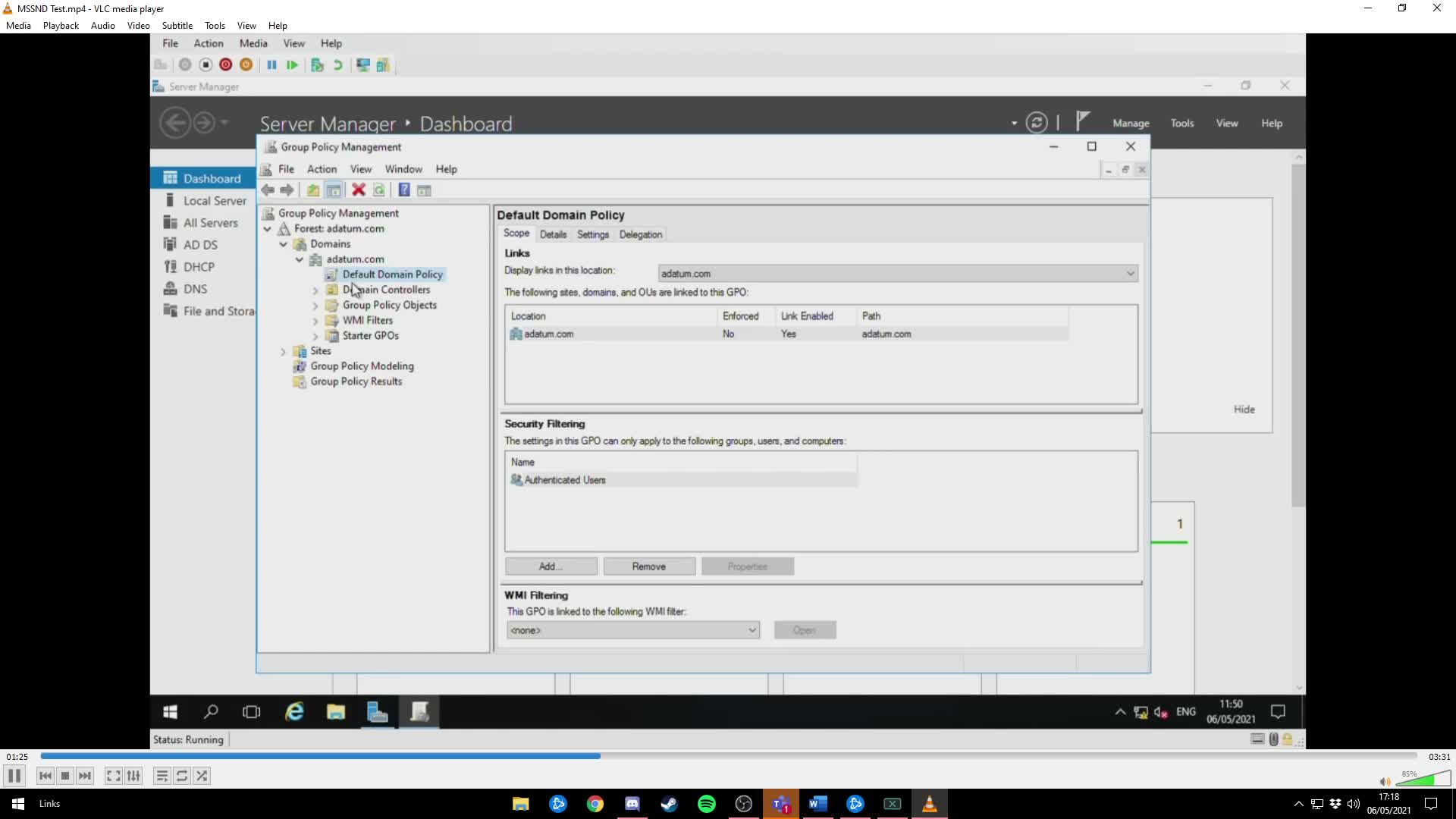Open Spotify from the Windows taskbar
Viewport: 1456px width, 819px height.
706,804
